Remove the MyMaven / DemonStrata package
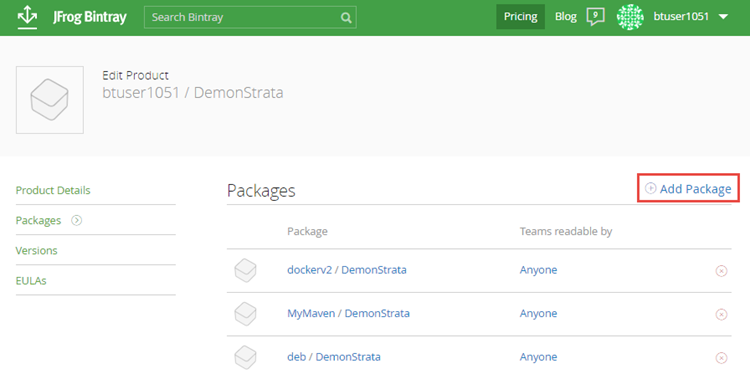This screenshot has height=379, width=750. (x=721, y=314)
